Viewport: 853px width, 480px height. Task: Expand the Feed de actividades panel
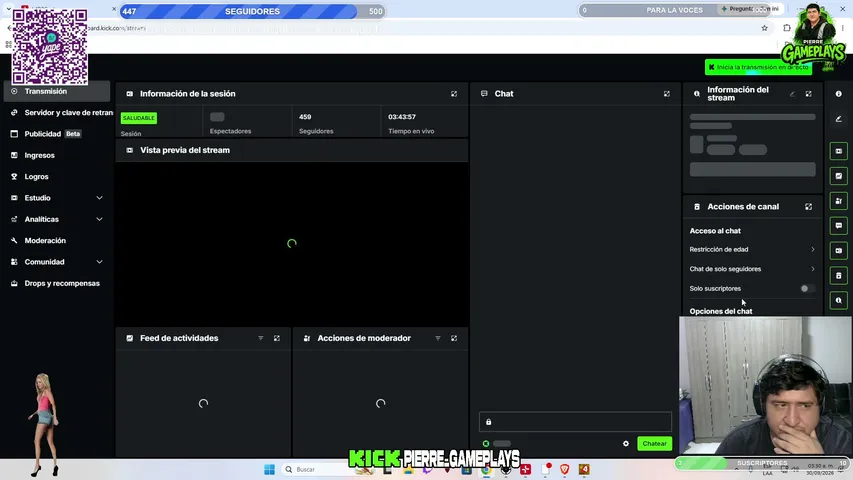277,338
